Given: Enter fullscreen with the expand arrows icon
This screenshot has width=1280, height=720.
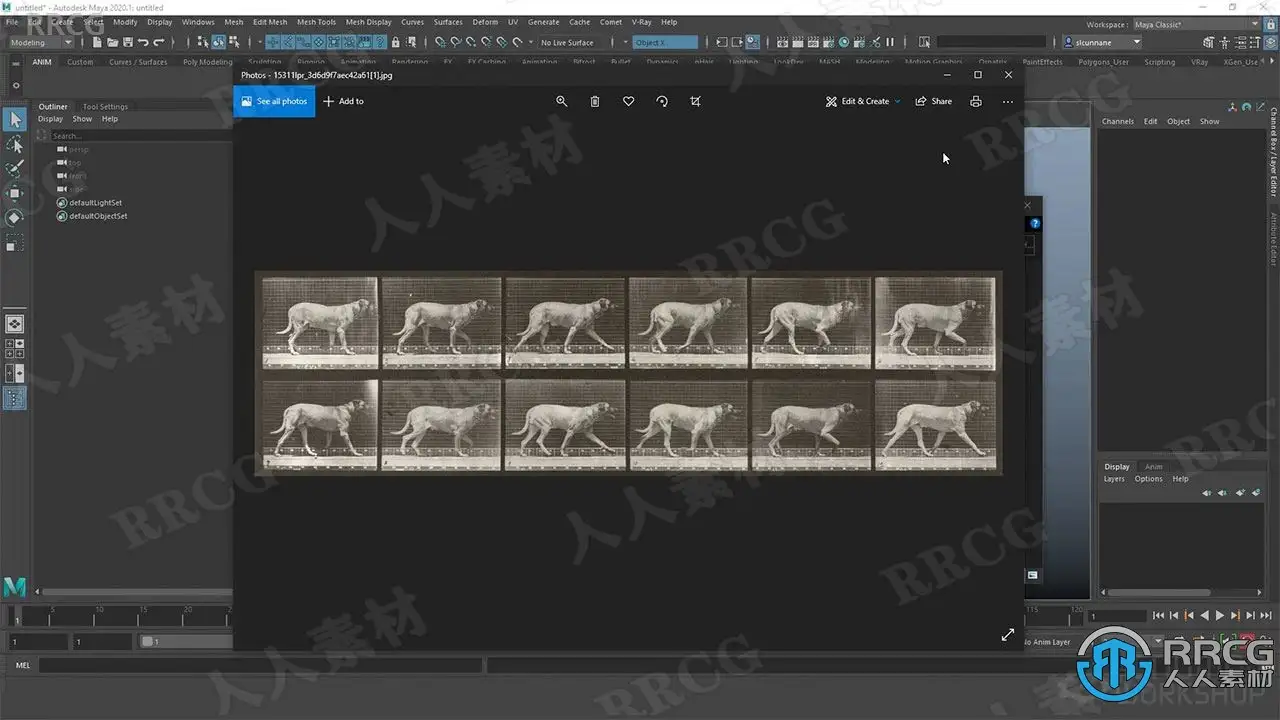Looking at the screenshot, I should click(1008, 635).
